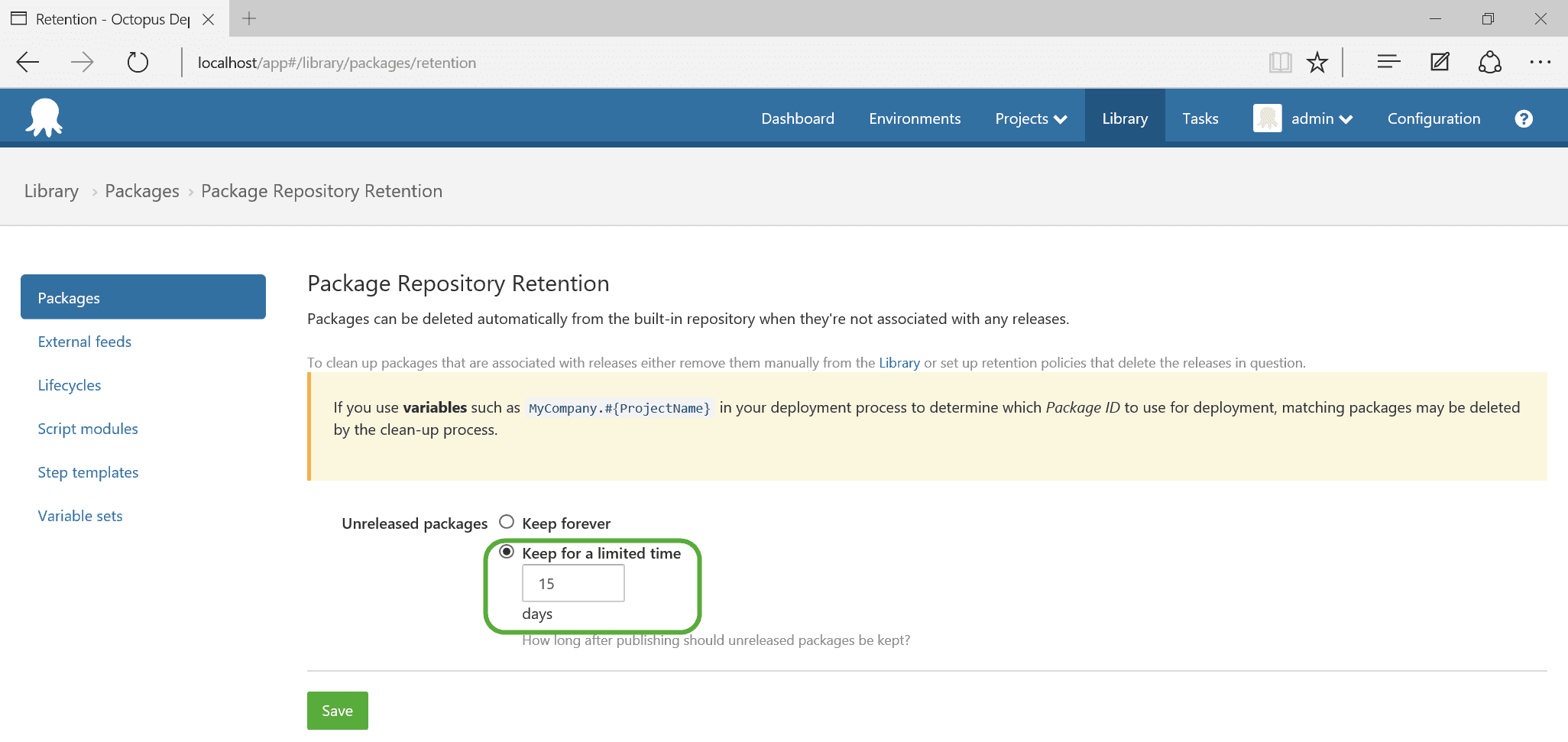This screenshot has height=742, width=1568.
Task: Open the Library tab in navigation
Action: coord(1124,118)
